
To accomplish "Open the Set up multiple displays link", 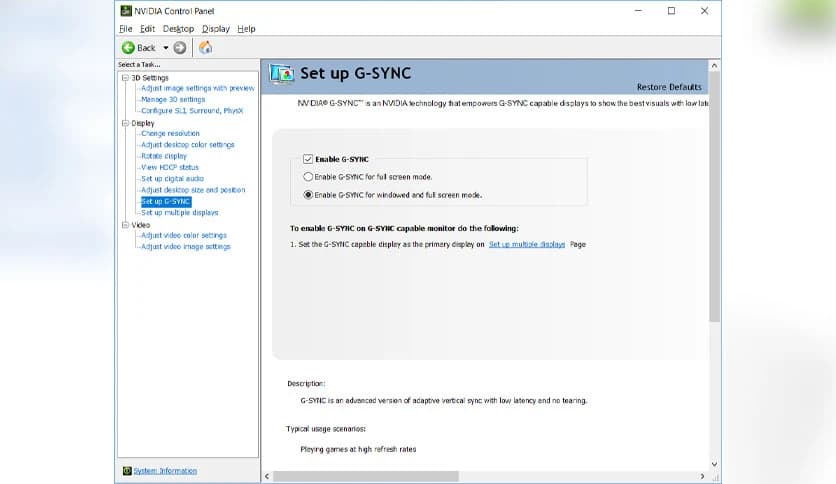I will 526,244.
